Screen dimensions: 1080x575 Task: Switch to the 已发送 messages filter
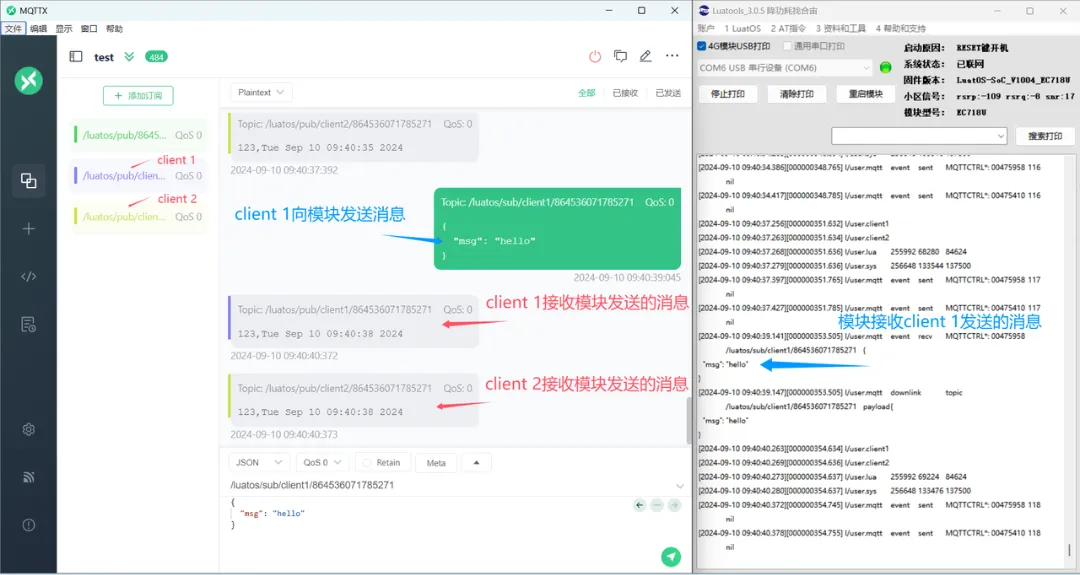pos(668,93)
